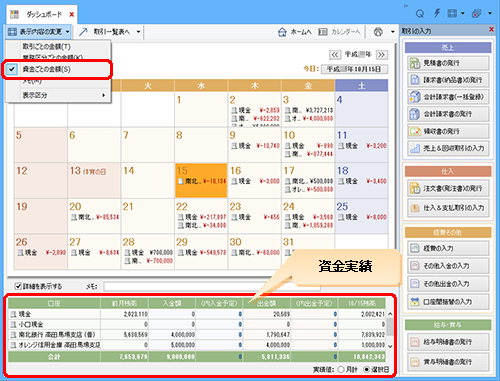The image size is (500, 381).
Task: Click the search magnifier icon in title bar
Action: pos(420,14)
